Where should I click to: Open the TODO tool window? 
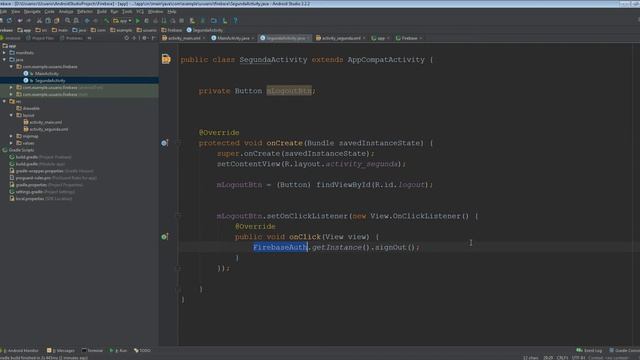click(x=142, y=350)
